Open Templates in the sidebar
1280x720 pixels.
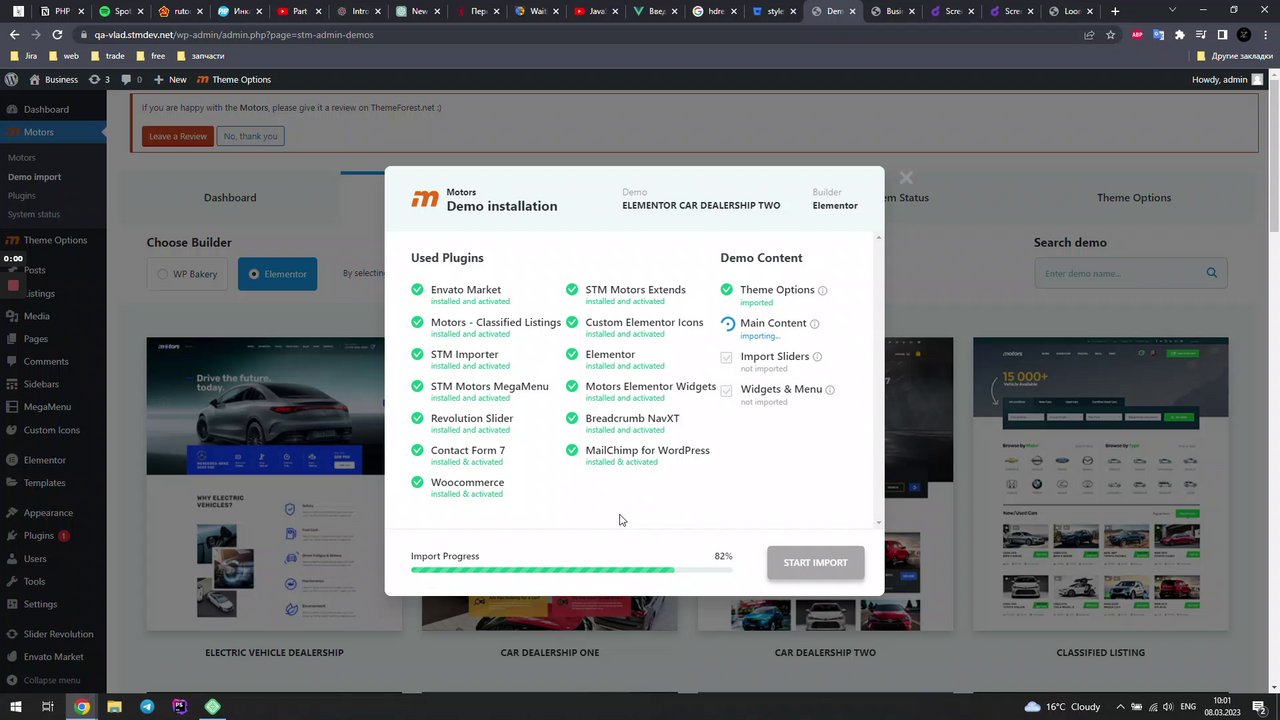coord(45,482)
